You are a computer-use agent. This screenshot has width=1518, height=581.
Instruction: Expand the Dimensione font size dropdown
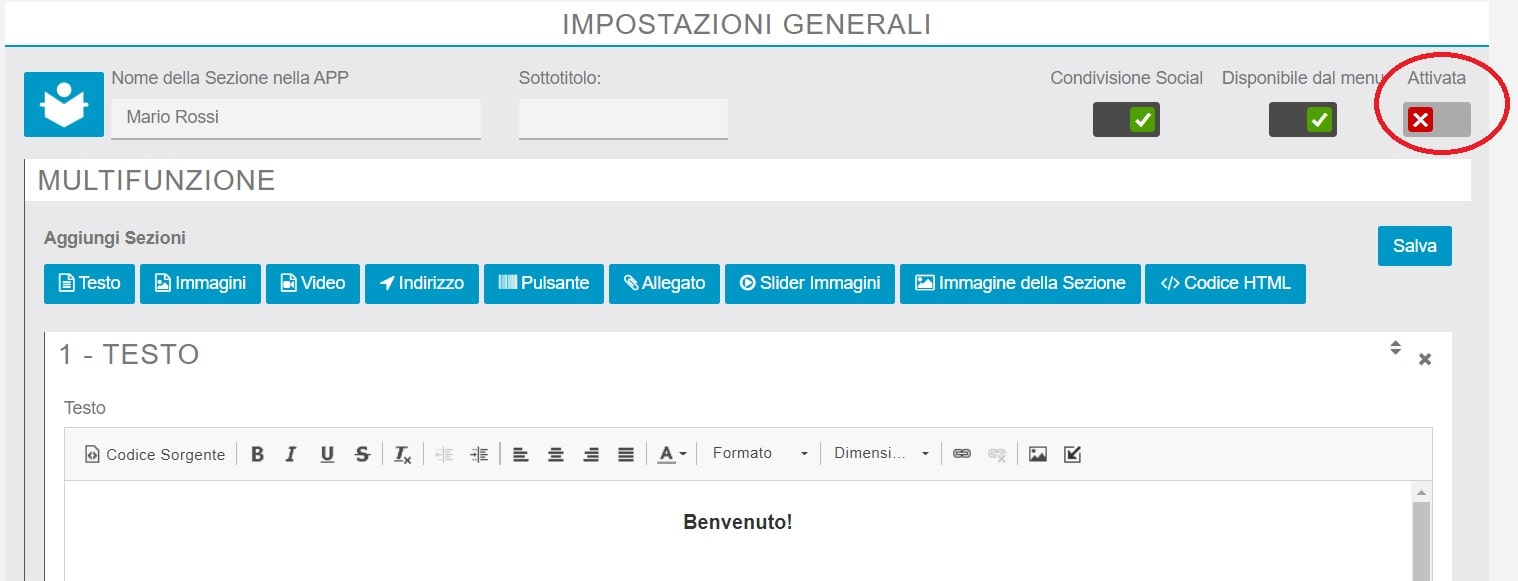tap(881, 454)
